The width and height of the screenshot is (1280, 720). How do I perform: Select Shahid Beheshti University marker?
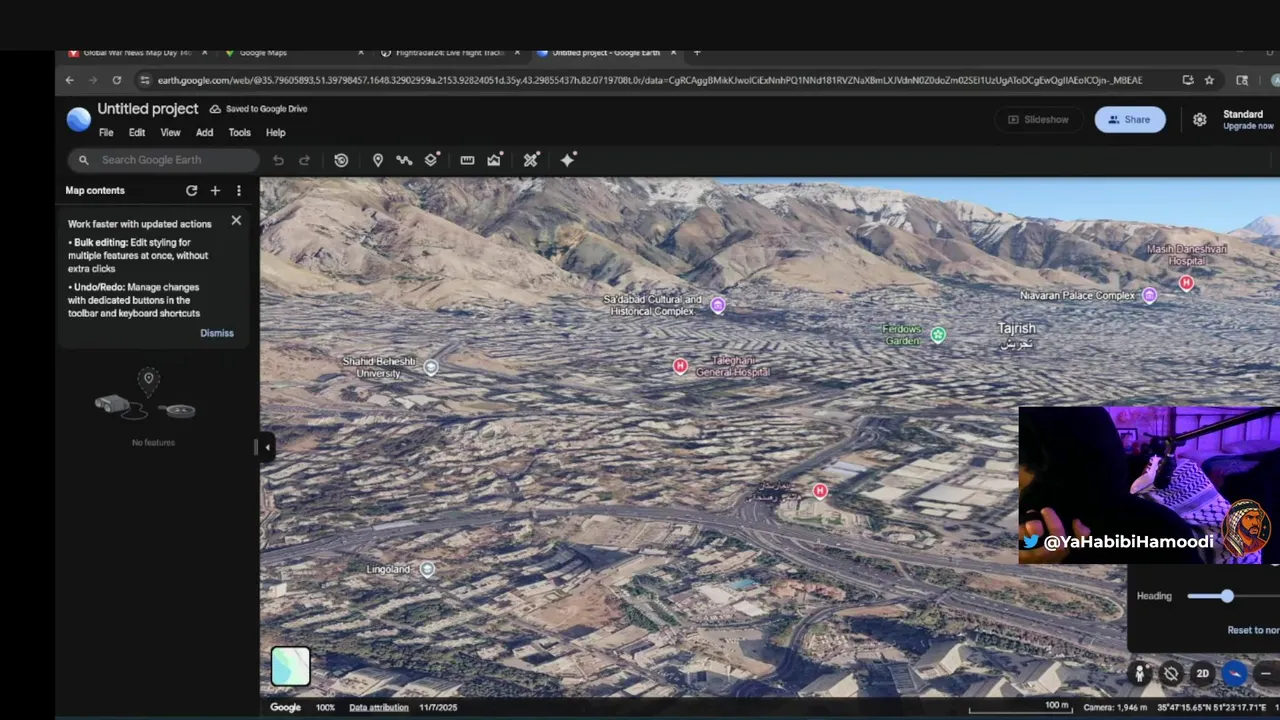tap(431, 367)
